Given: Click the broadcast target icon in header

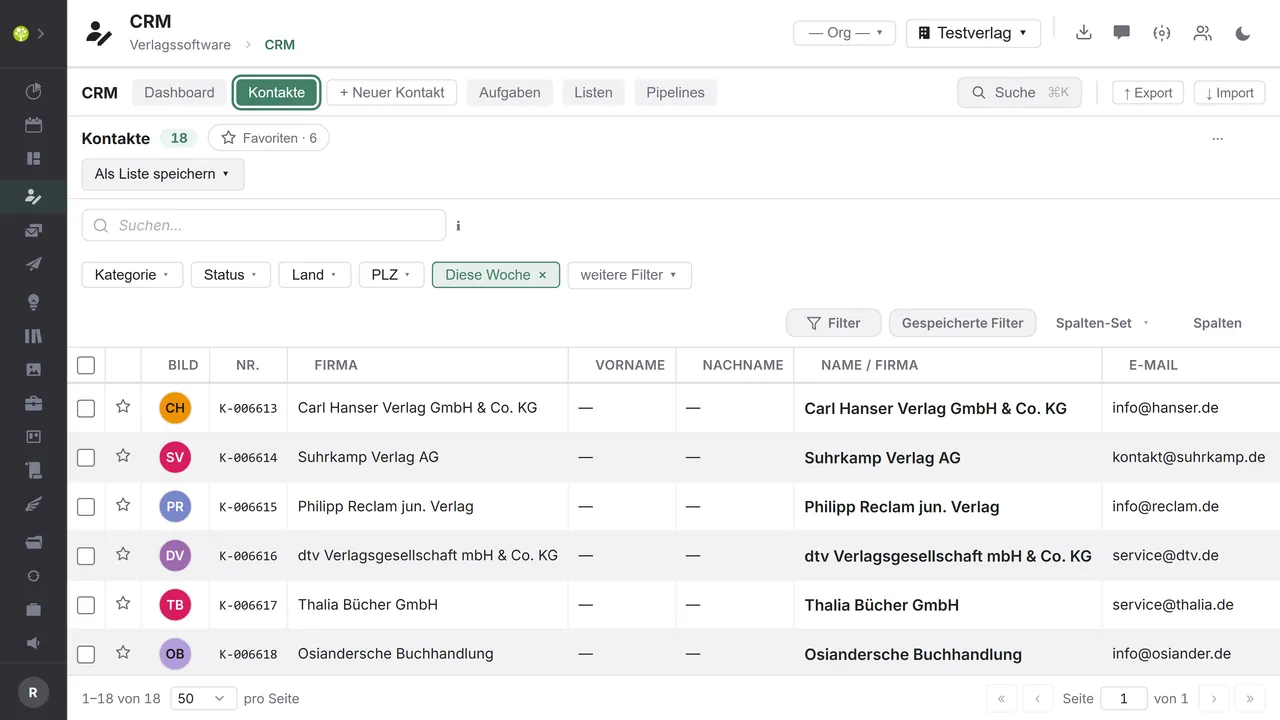Looking at the screenshot, I should pyautogui.click(x=1161, y=33).
